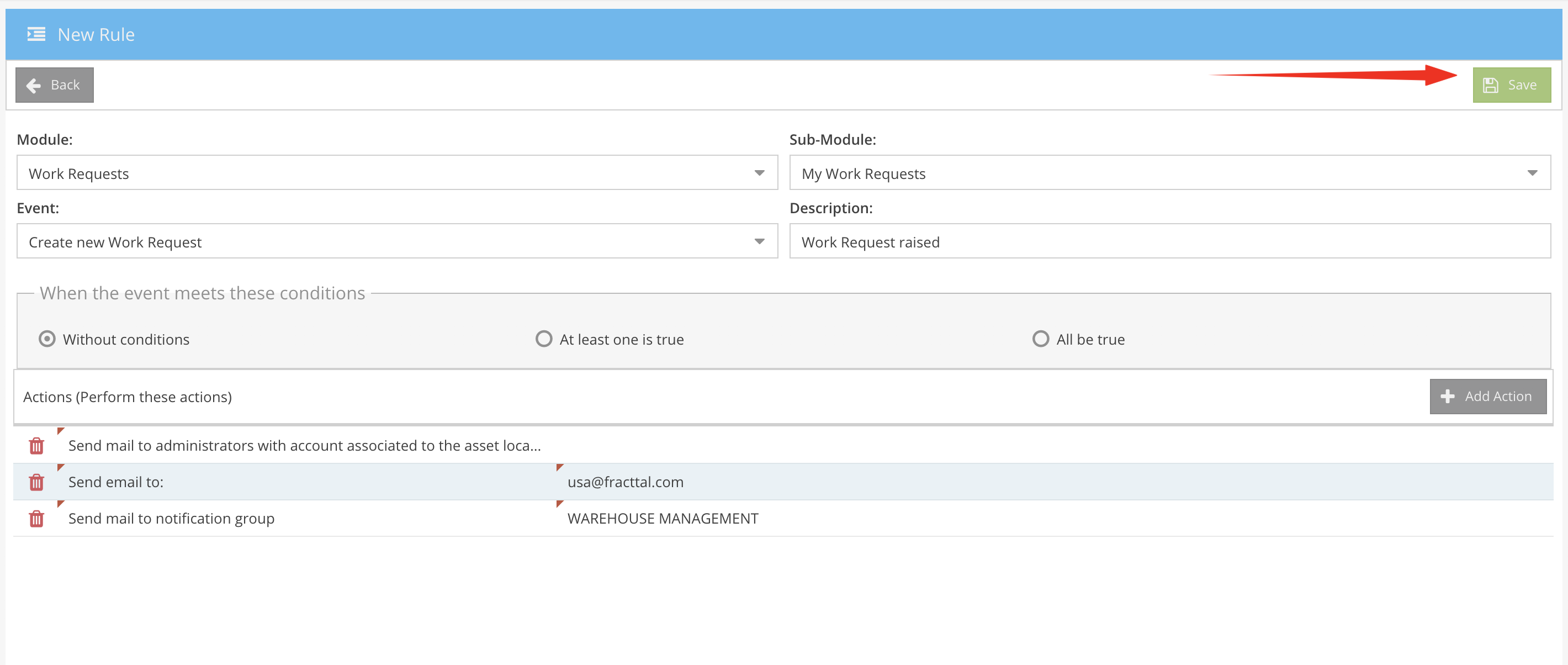Delete the send mail to administrators action
This screenshot has width=1568, height=665.
36,446
